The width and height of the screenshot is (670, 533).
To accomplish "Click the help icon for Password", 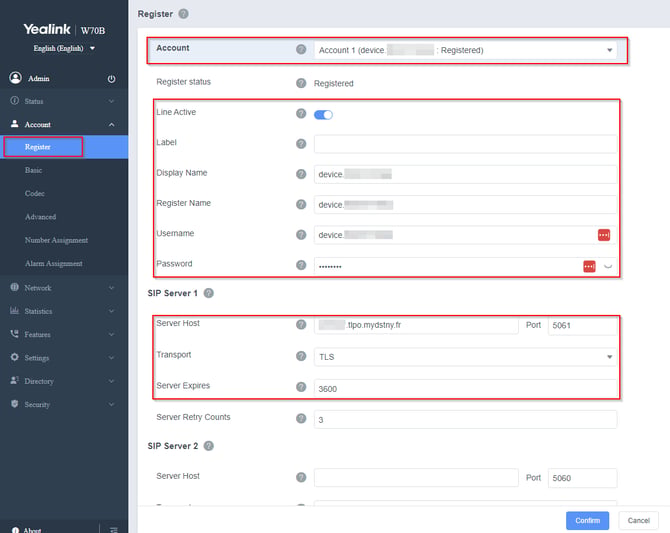I will click(301, 265).
